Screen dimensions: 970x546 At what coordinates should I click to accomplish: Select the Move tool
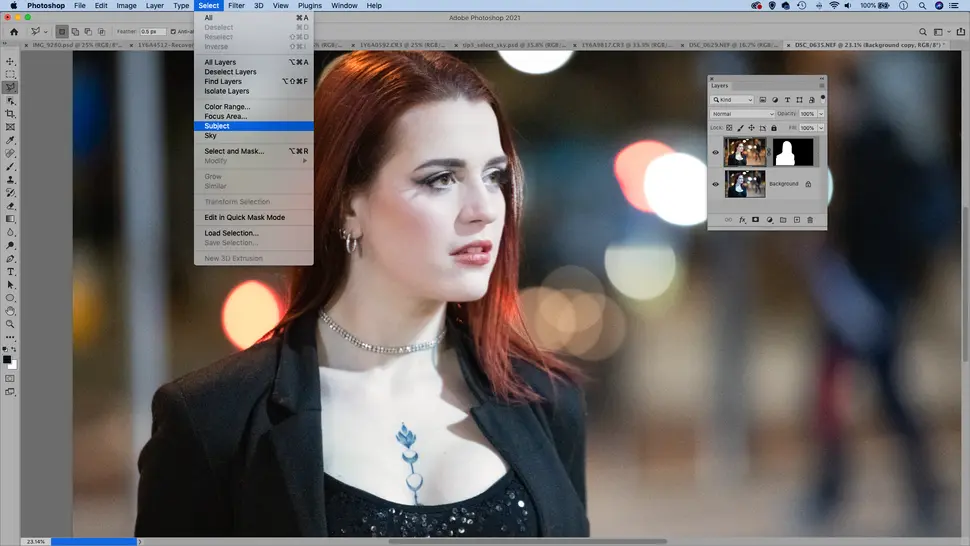click(11, 61)
